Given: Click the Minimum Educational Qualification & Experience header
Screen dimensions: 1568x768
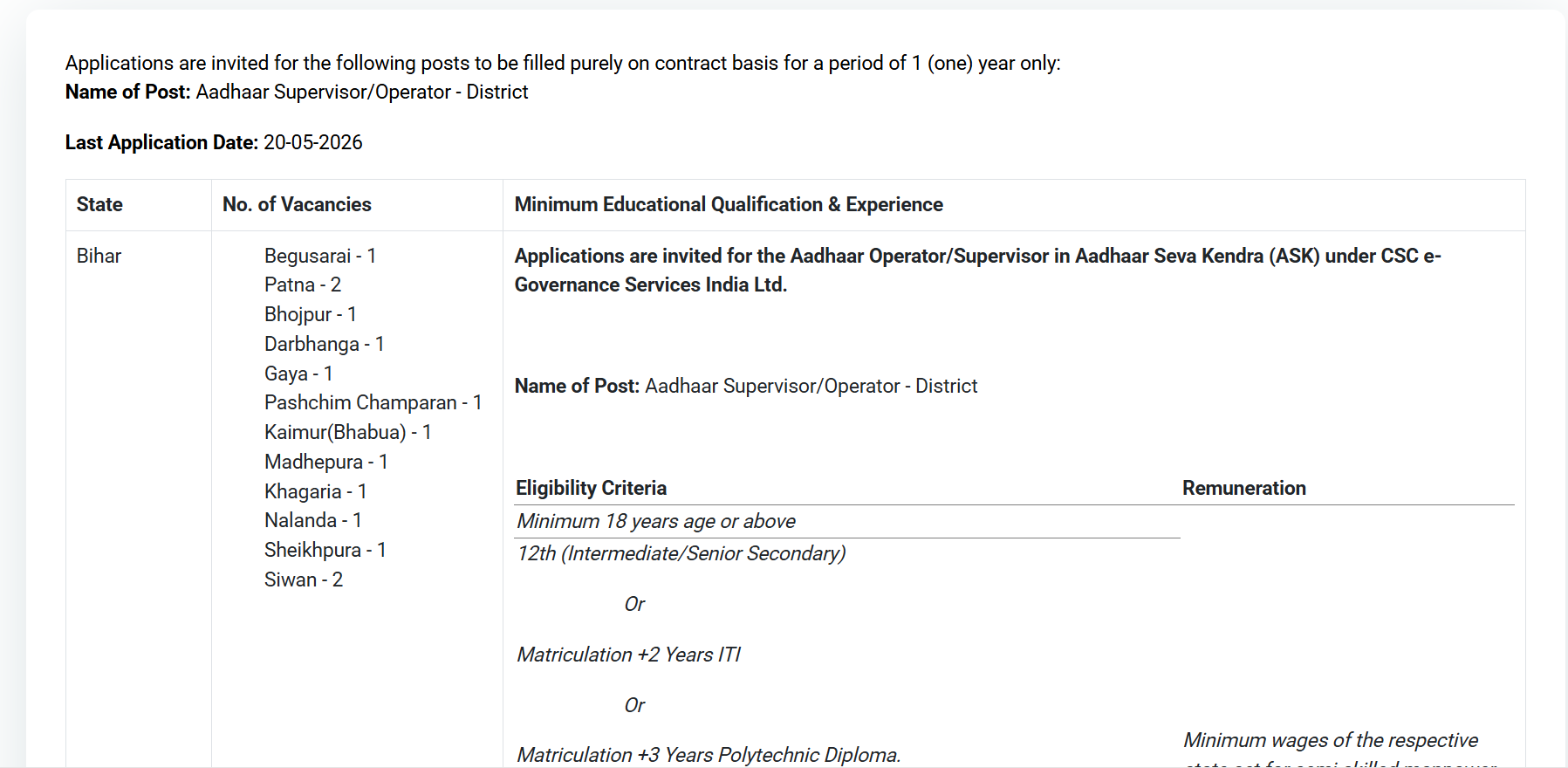Looking at the screenshot, I should pos(729,204).
